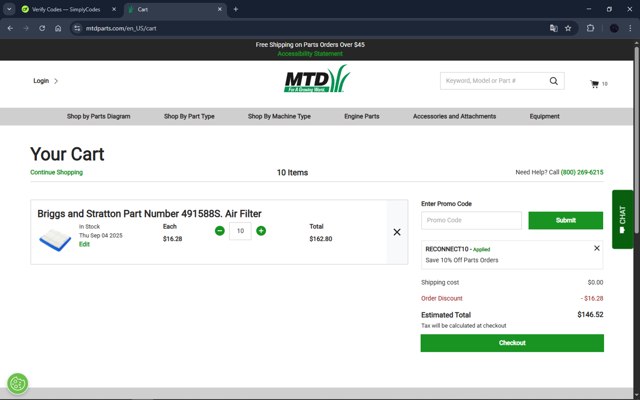The width and height of the screenshot is (640, 400).
Task: Click the Shipping cost $0.00 value
Action: [596, 282]
